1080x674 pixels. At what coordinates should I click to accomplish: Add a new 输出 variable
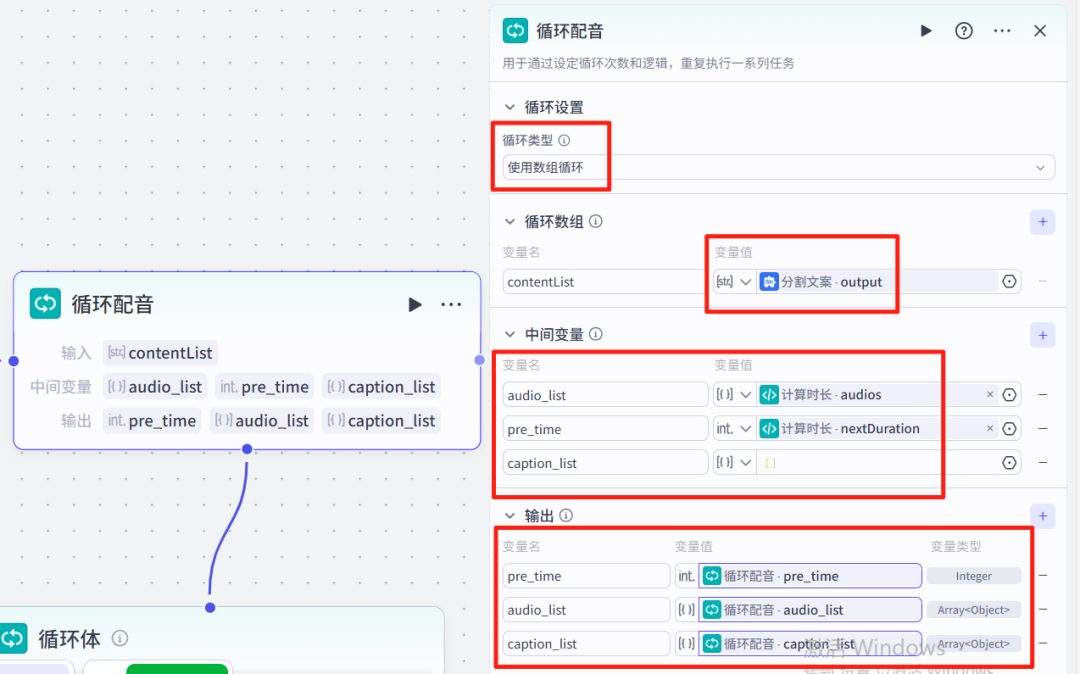click(1043, 516)
